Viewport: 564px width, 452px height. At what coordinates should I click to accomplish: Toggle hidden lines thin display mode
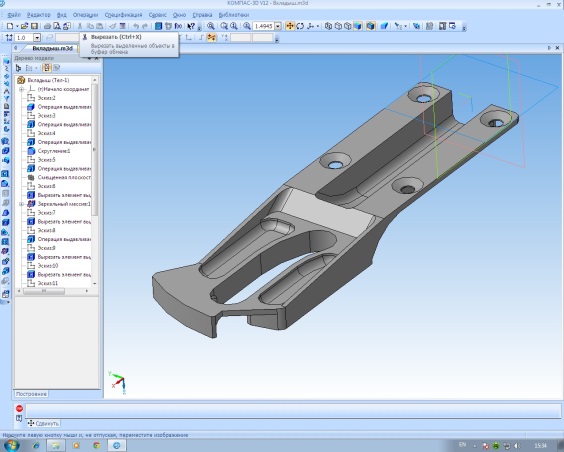click(348, 26)
